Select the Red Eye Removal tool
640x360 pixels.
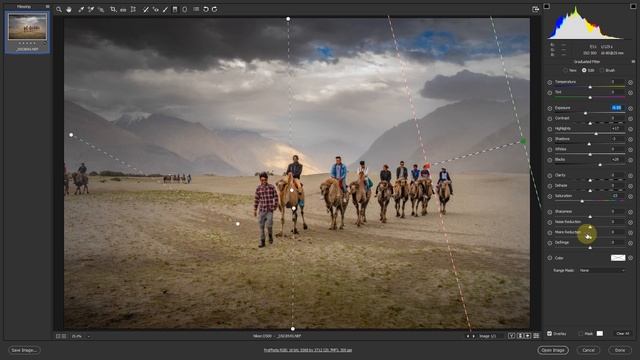(156, 9)
